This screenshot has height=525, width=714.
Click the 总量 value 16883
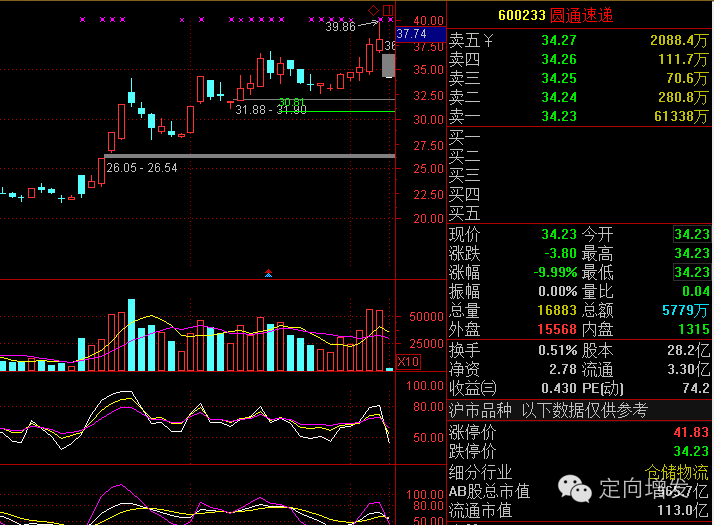[557, 311]
